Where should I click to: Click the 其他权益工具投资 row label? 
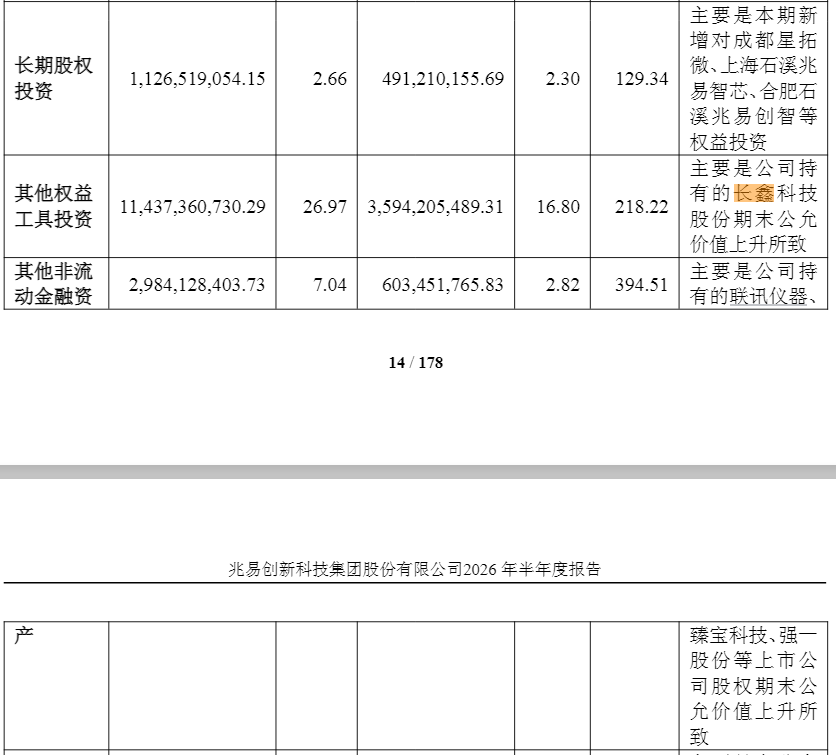coord(53,206)
